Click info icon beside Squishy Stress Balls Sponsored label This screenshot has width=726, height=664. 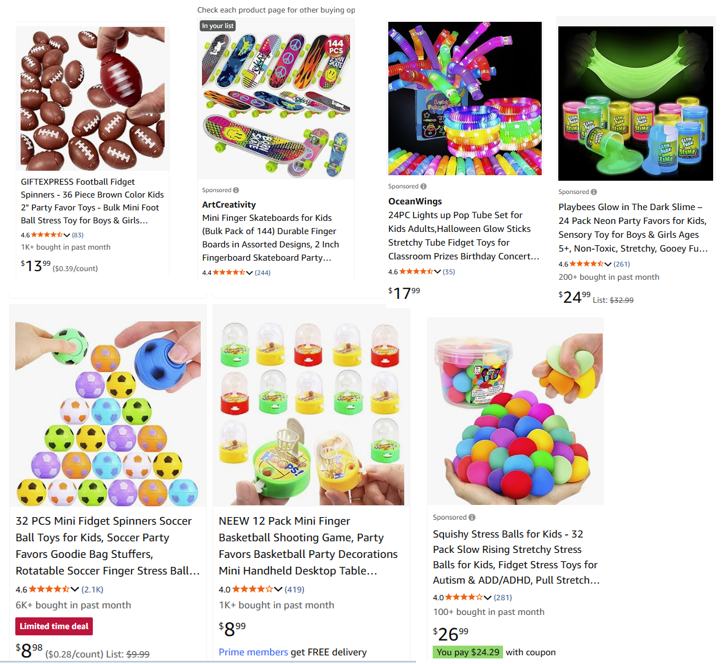[472, 517]
